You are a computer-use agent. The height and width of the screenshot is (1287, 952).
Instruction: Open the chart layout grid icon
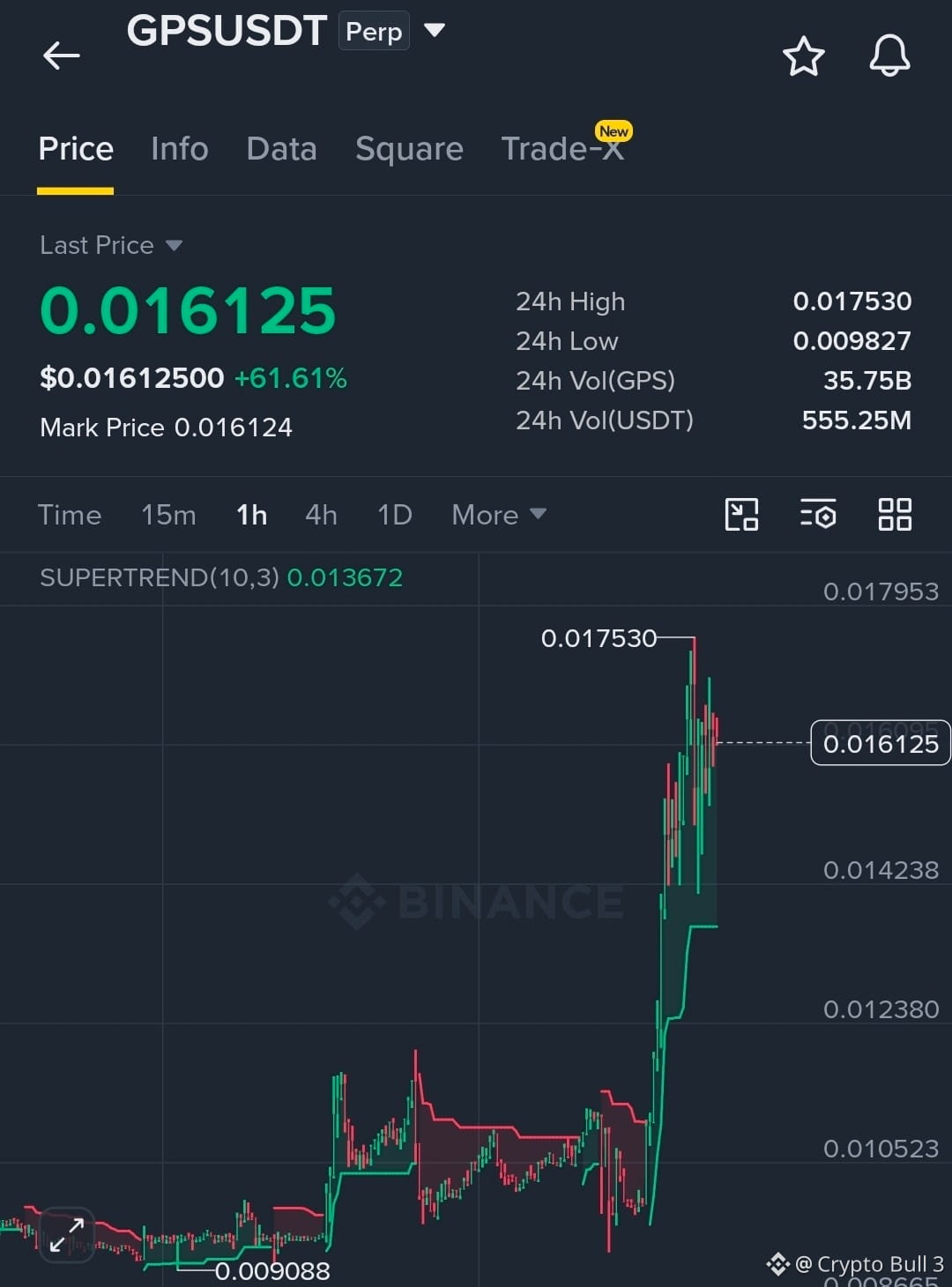895,515
